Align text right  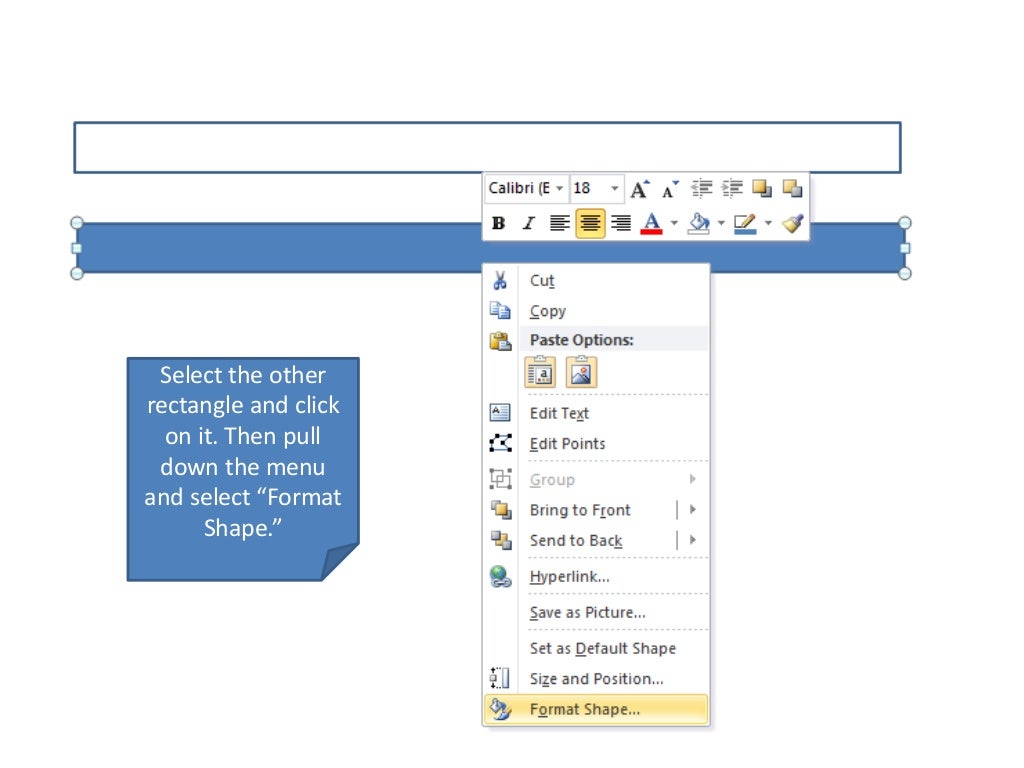(620, 223)
